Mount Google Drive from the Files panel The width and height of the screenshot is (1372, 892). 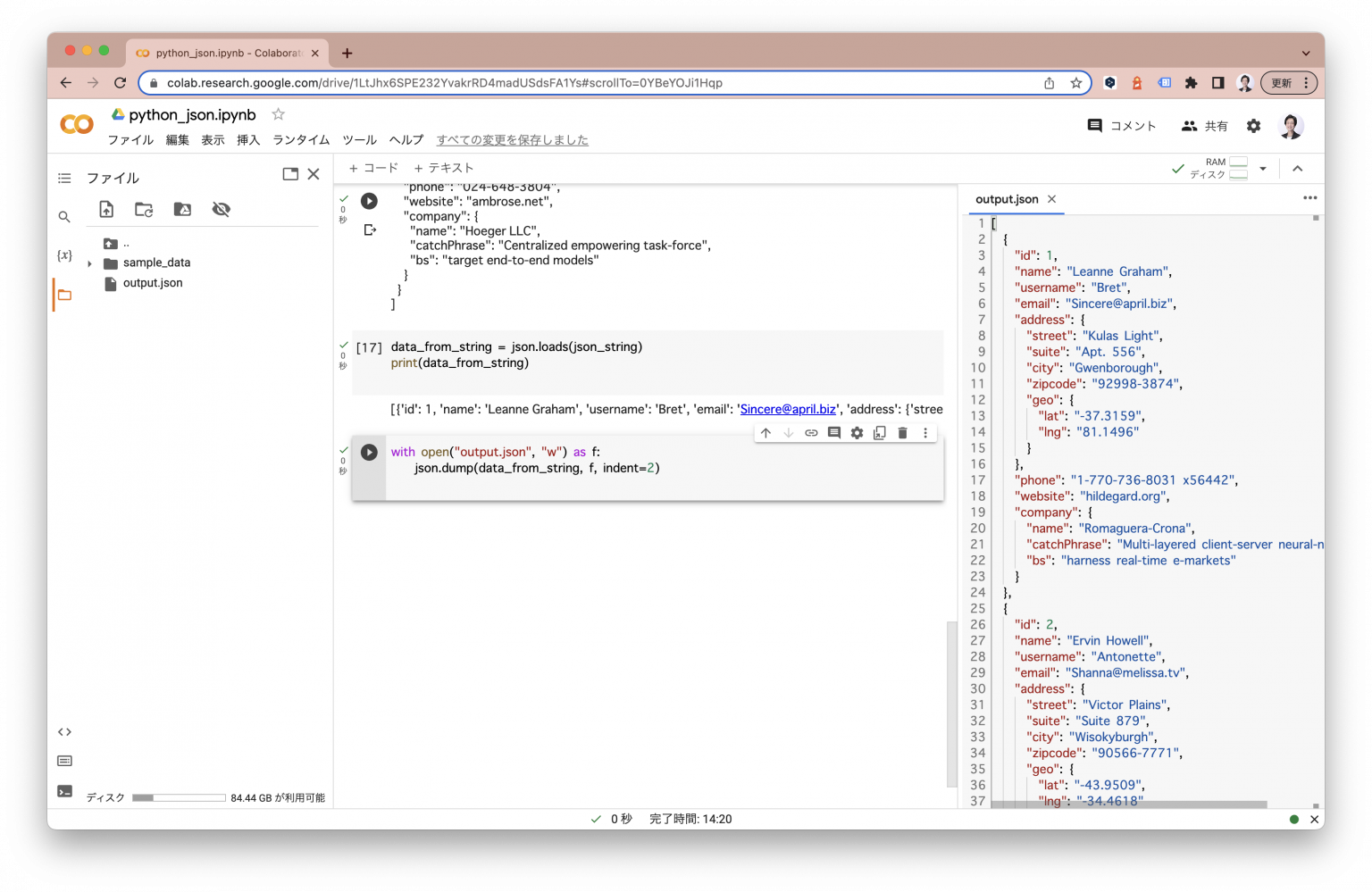click(x=182, y=209)
